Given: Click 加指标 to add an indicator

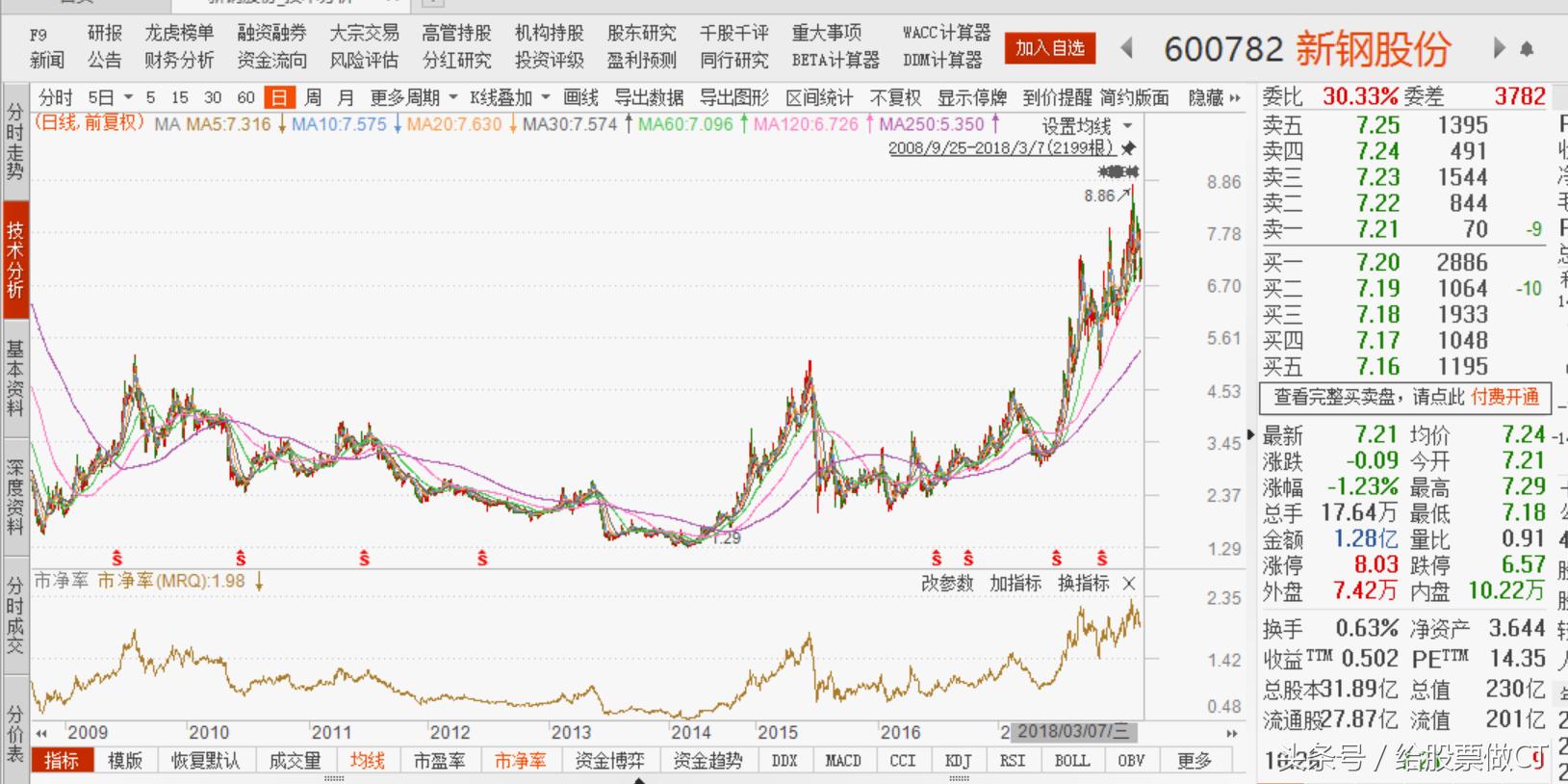Looking at the screenshot, I should [1015, 584].
